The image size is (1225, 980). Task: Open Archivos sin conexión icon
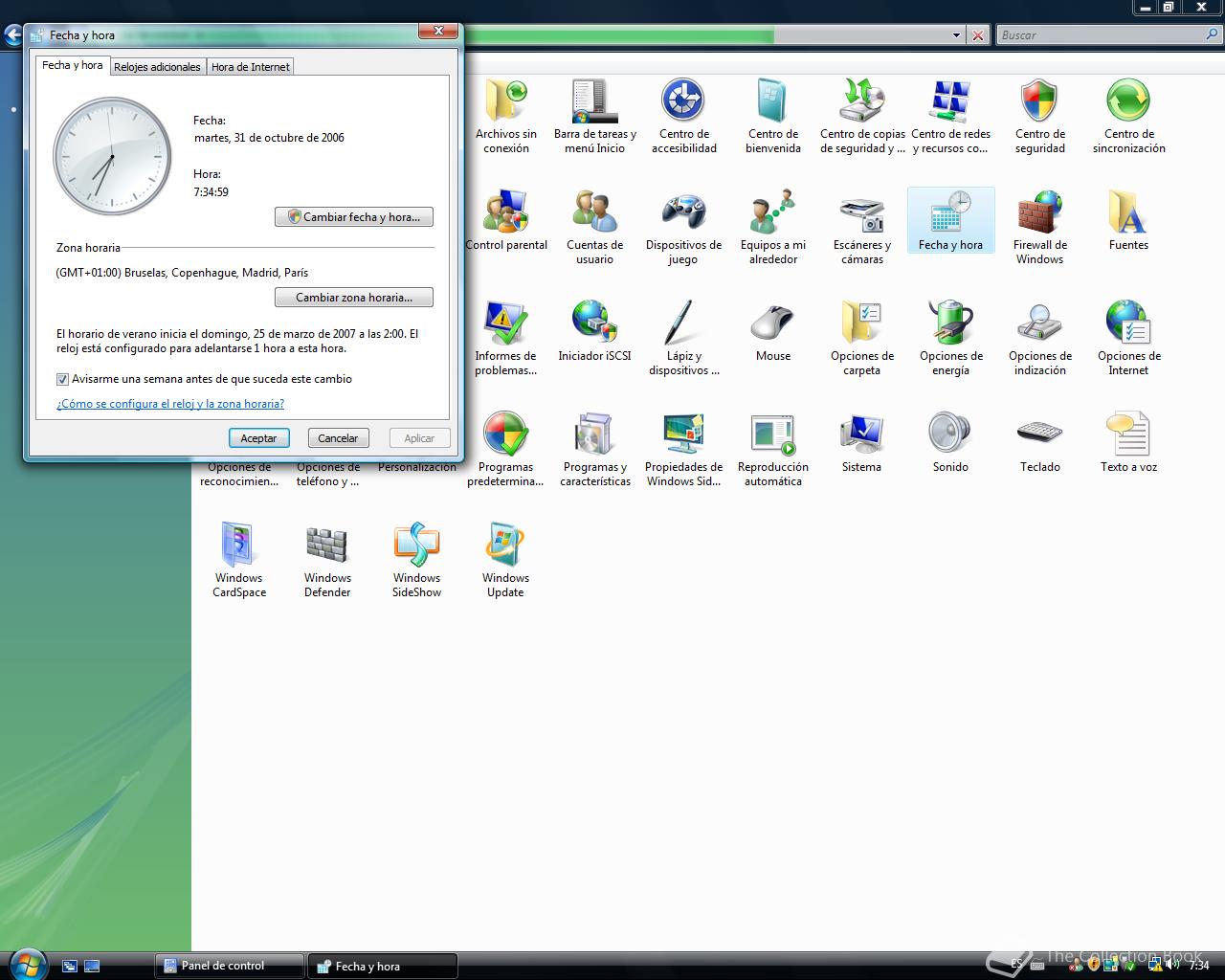(x=505, y=117)
